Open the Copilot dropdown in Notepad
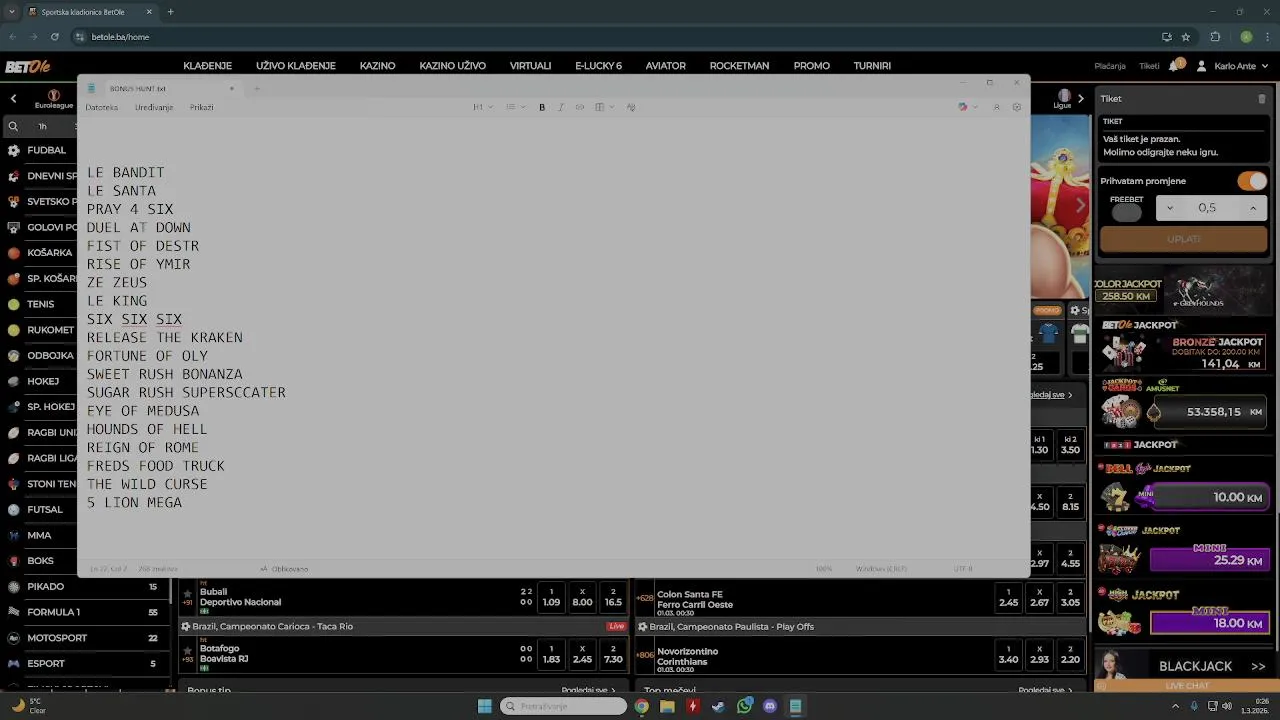The height and width of the screenshot is (720, 1280). pos(967,107)
